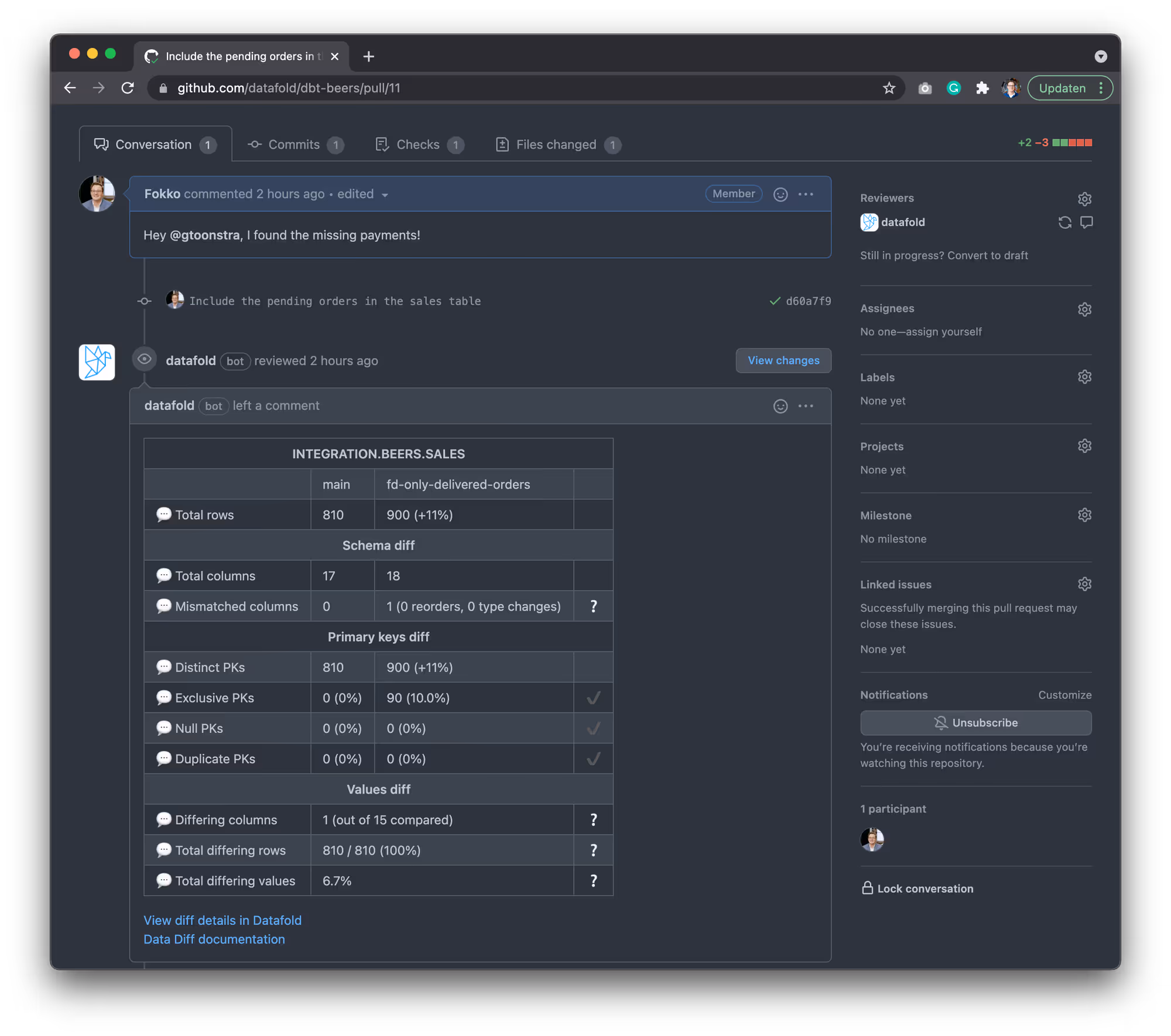
Task: Add a reaction to Fokko's comment
Action: click(x=780, y=194)
